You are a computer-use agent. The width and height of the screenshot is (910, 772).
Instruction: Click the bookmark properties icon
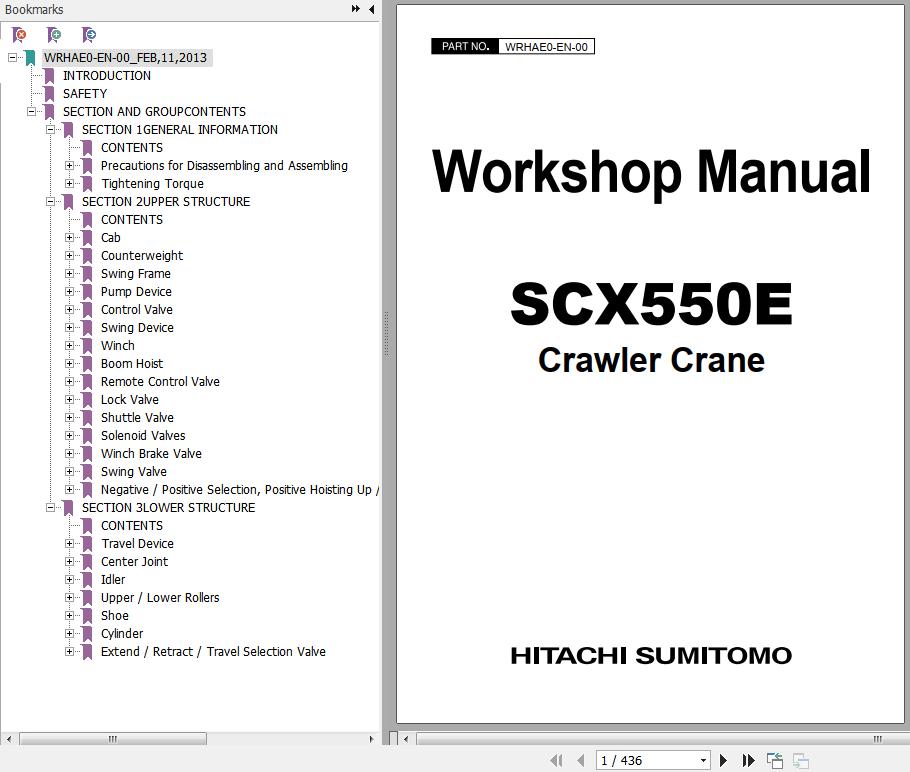[x=89, y=35]
